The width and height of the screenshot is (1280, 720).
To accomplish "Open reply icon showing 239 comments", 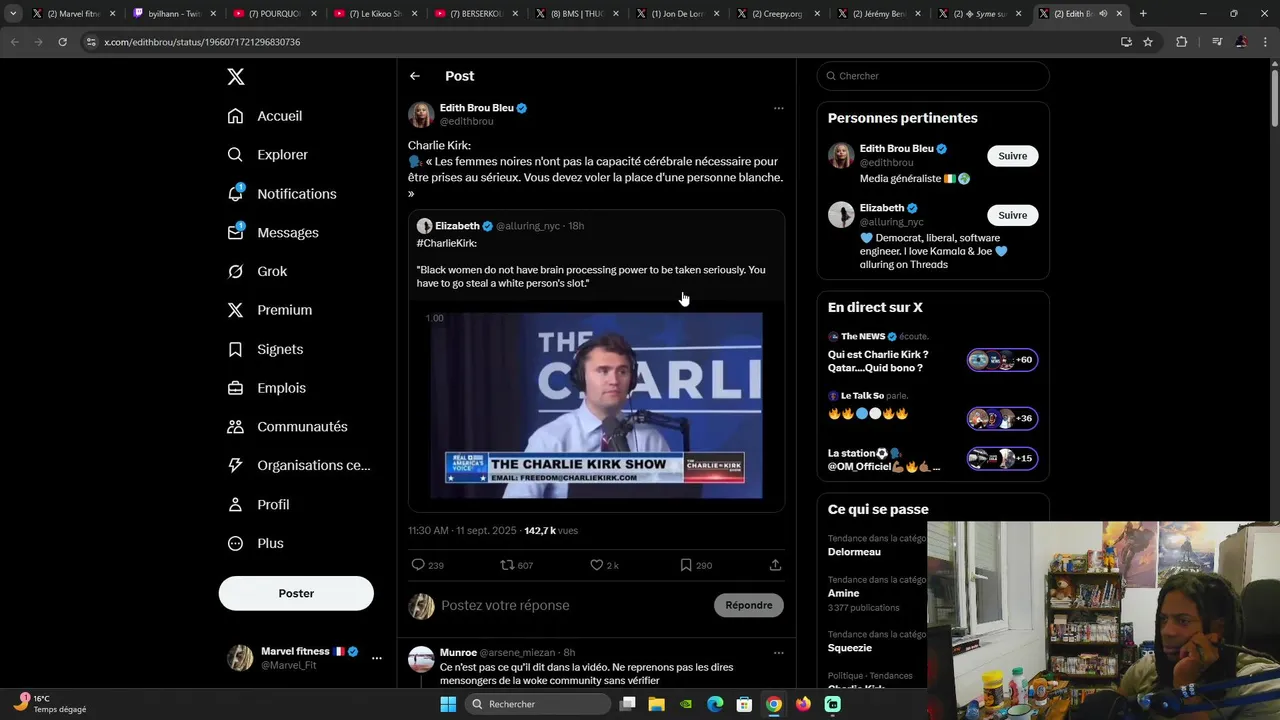I will tap(418, 565).
